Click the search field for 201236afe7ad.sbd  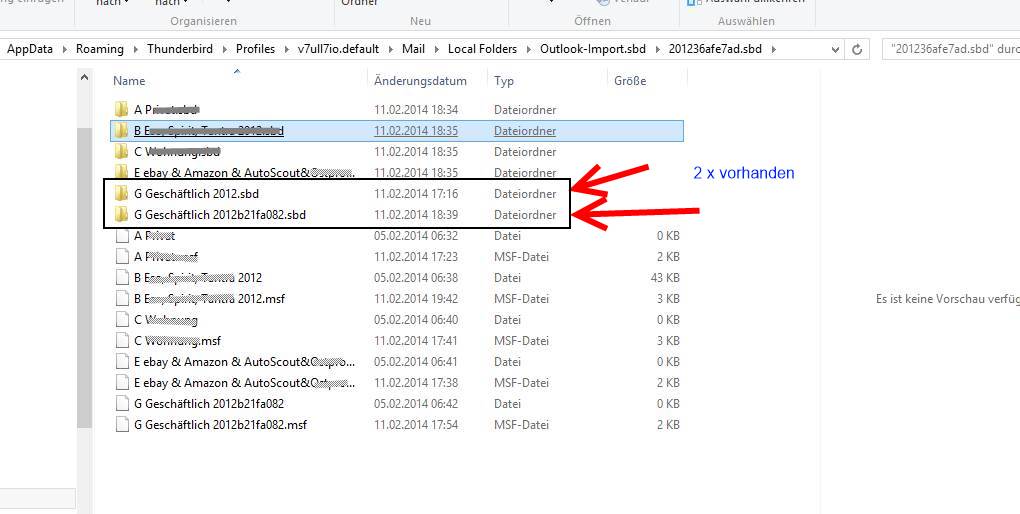coord(950,49)
